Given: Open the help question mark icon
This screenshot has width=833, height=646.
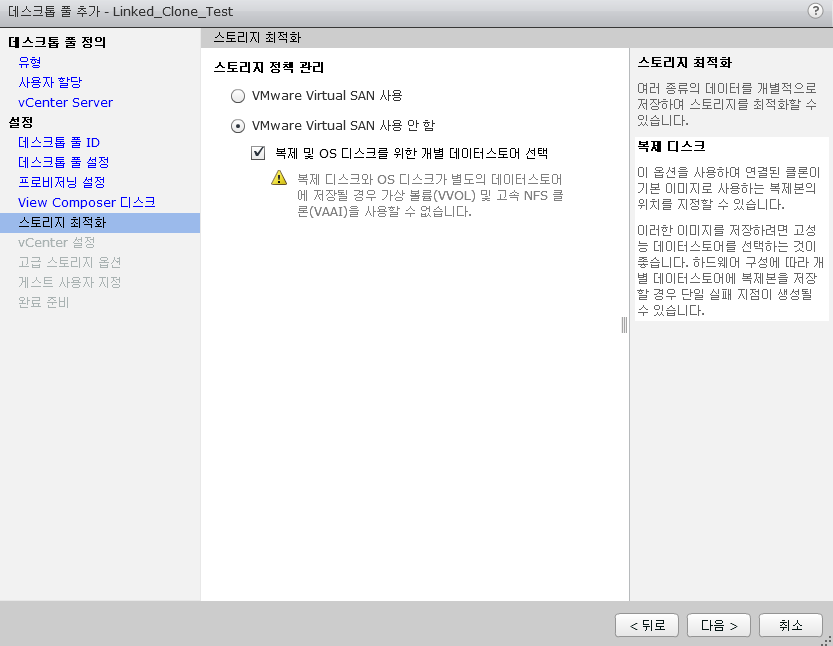Looking at the screenshot, I should 815,11.
